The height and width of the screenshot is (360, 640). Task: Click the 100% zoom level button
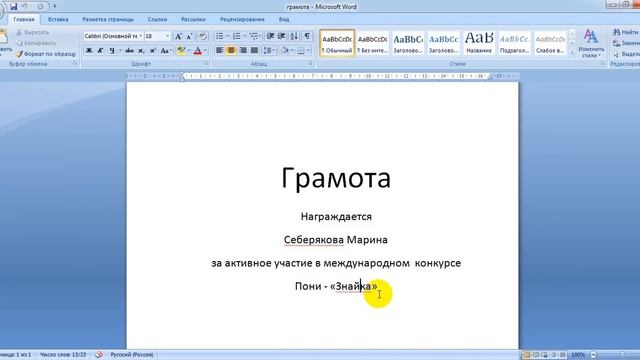click(x=578, y=355)
